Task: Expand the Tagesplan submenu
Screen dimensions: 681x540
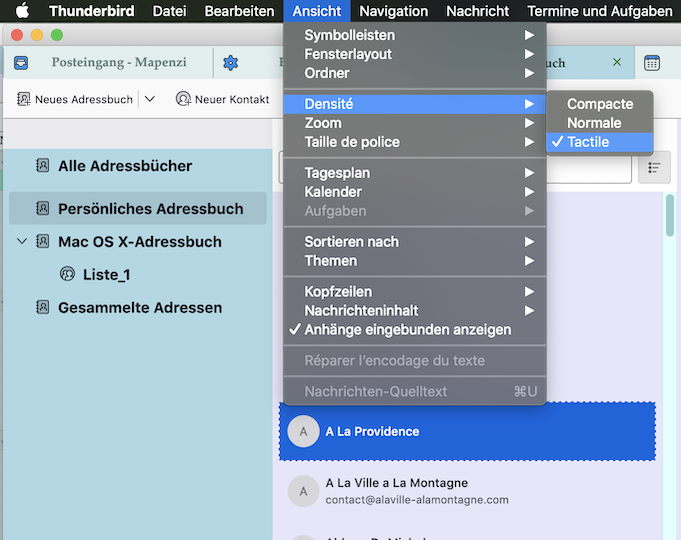Action: point(414,173)
